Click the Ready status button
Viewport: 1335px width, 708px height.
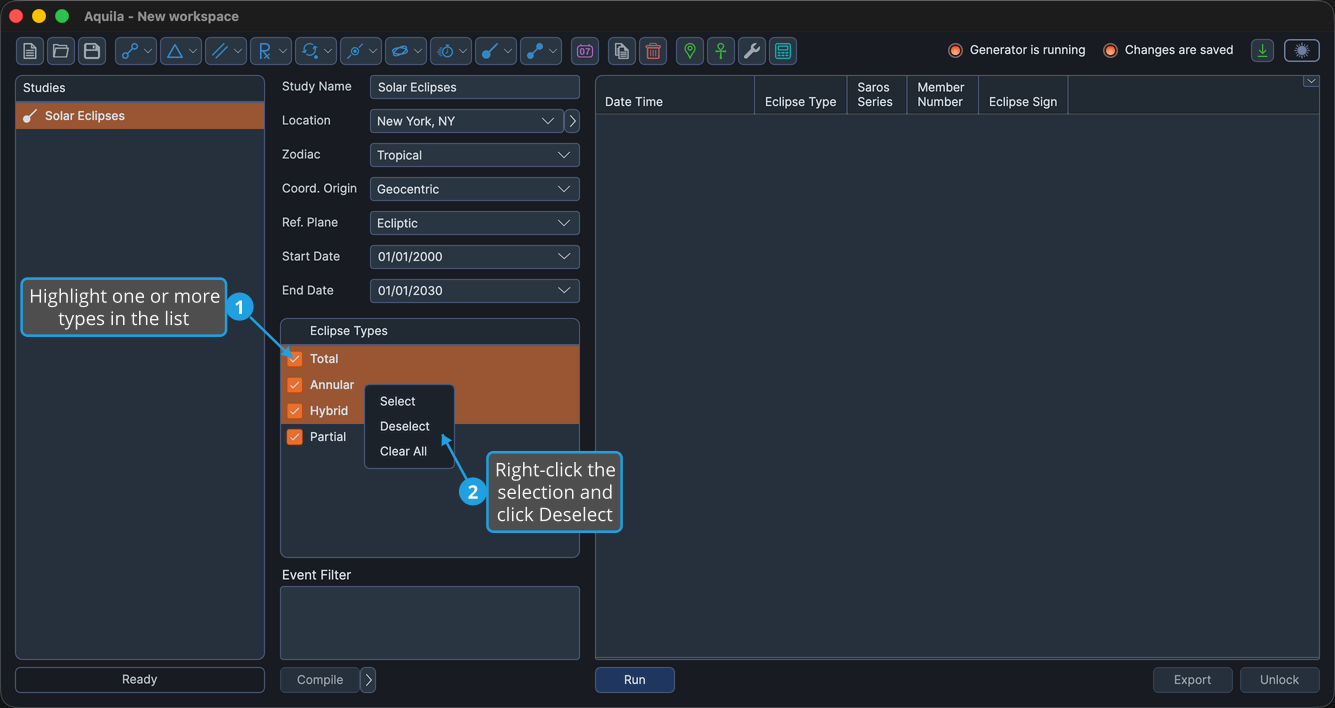(x=140, y=680)
